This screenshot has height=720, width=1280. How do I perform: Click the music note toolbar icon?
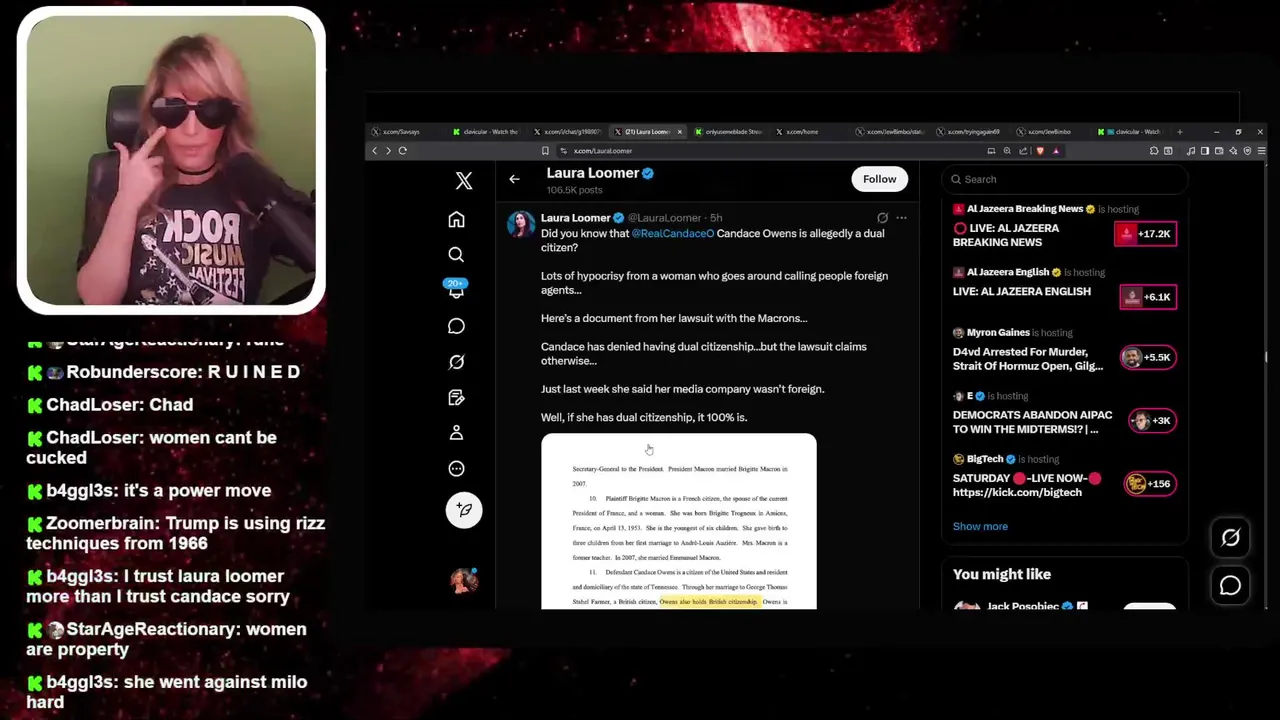[1191, 151]
